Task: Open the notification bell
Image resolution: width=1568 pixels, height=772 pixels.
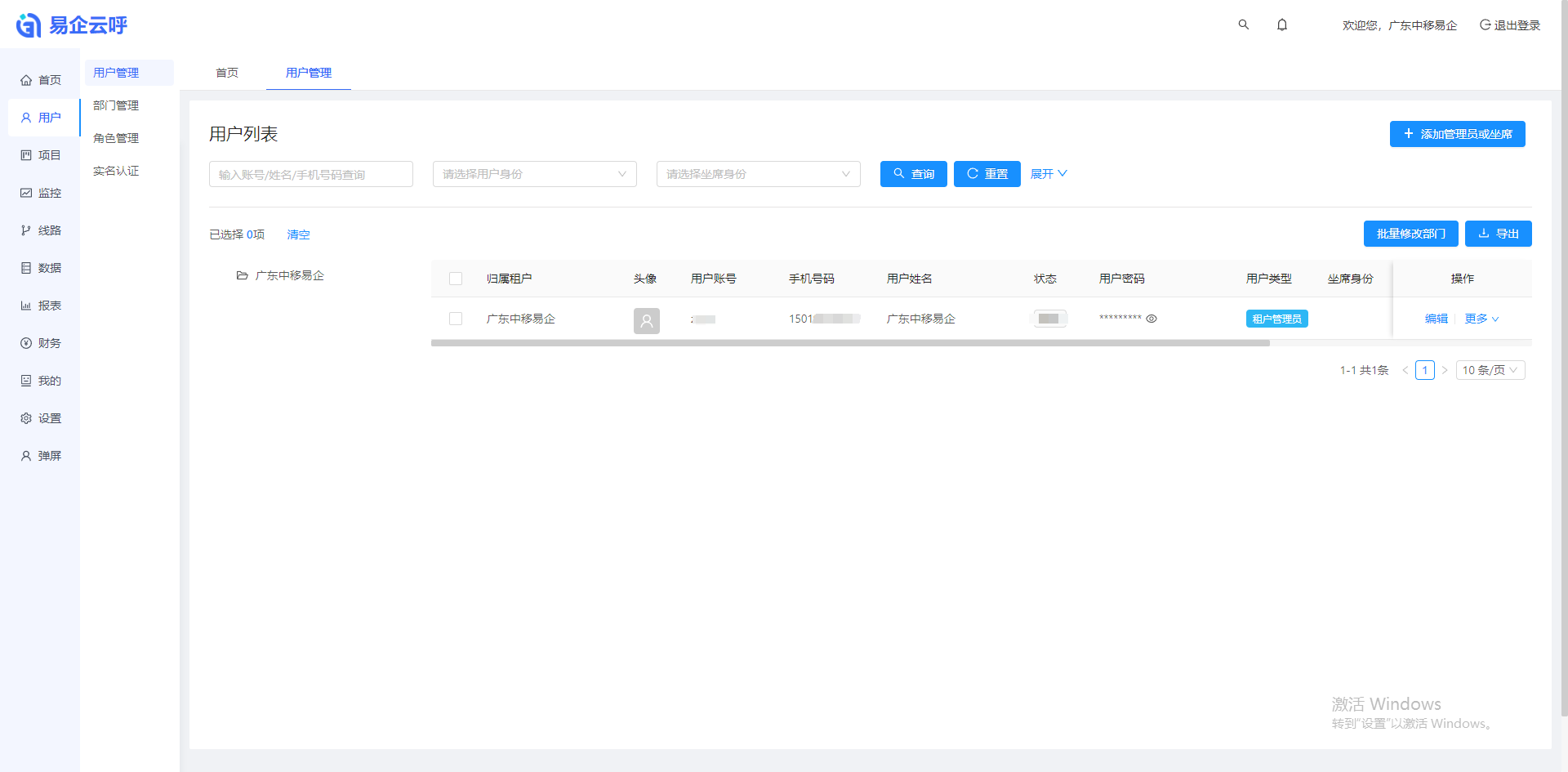Action: point(1282,25)
